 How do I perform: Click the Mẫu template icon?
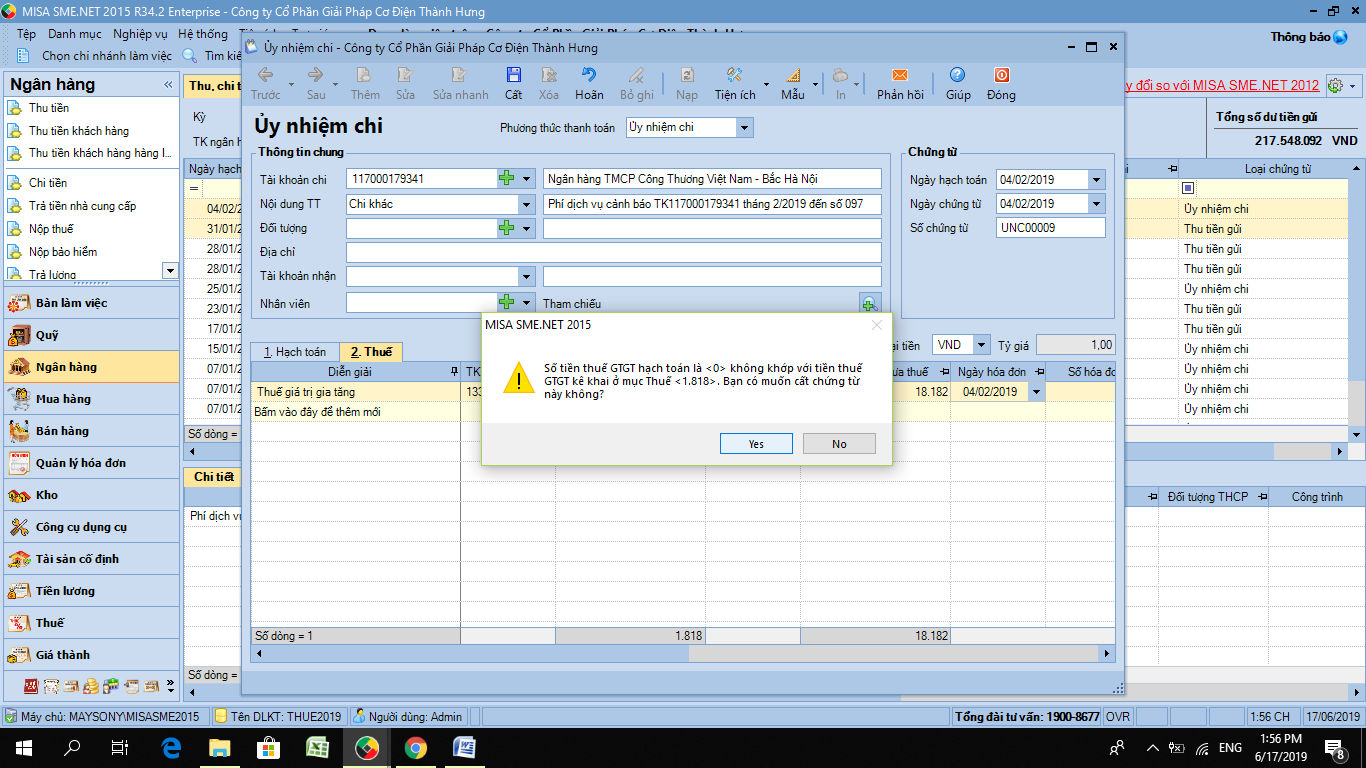[x=792, y=75]
